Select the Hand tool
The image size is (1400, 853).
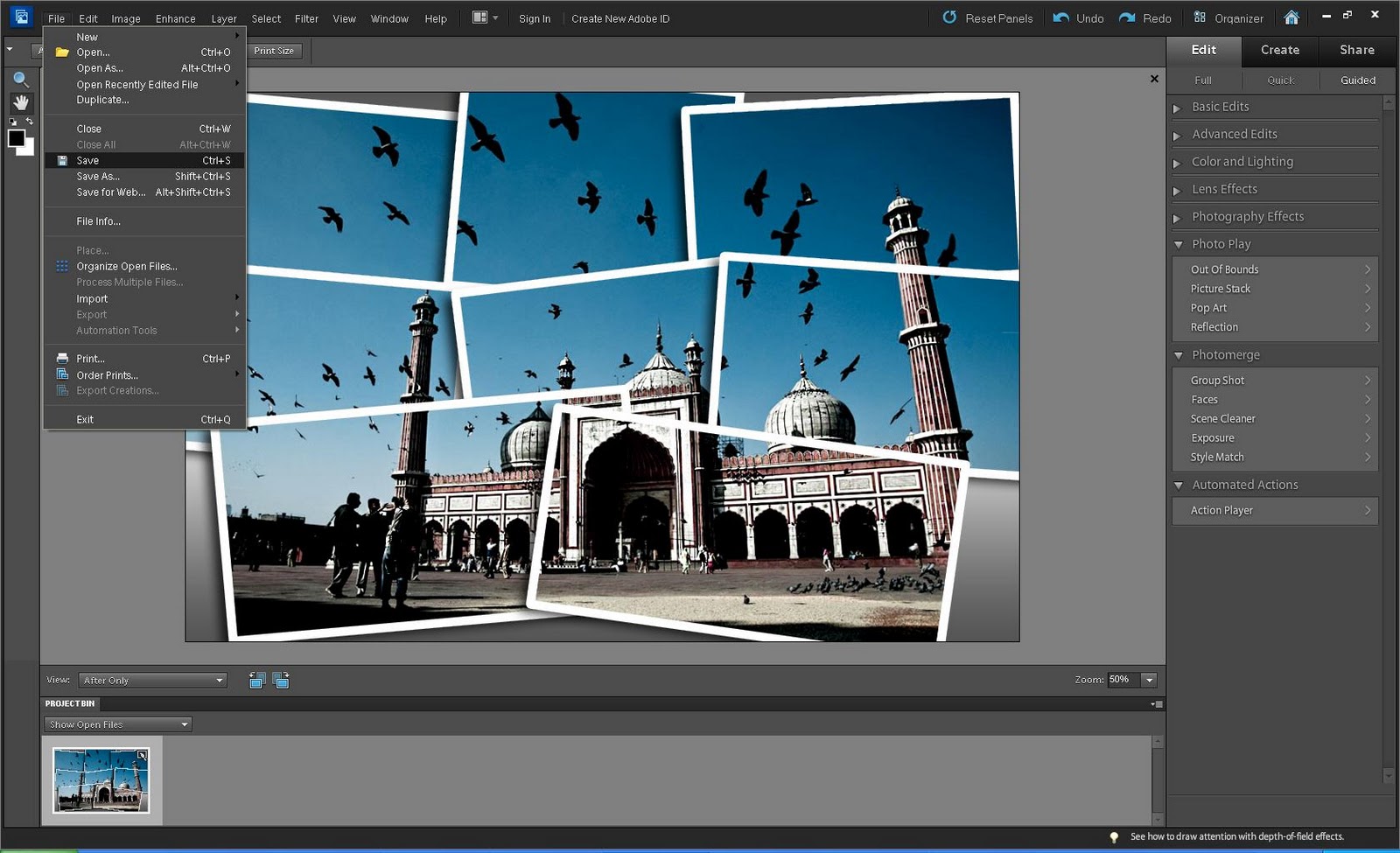click(x=21, y=102)
